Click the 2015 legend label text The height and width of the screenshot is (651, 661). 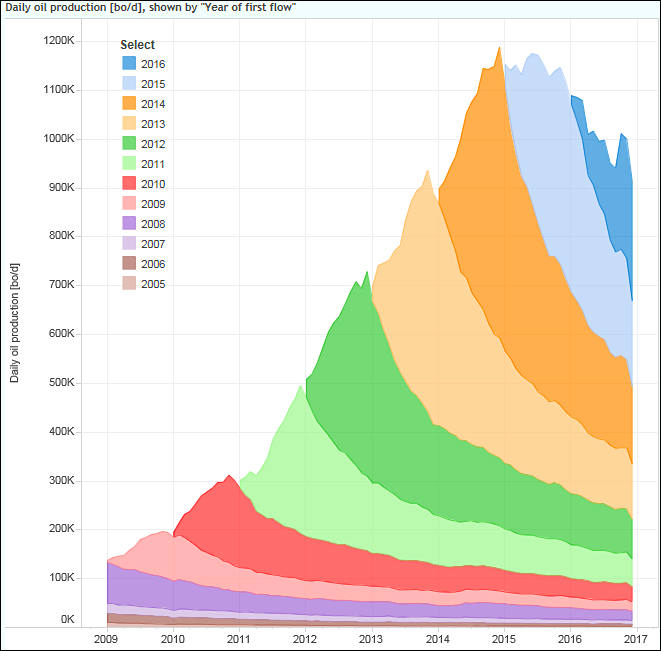click(153, 84)
